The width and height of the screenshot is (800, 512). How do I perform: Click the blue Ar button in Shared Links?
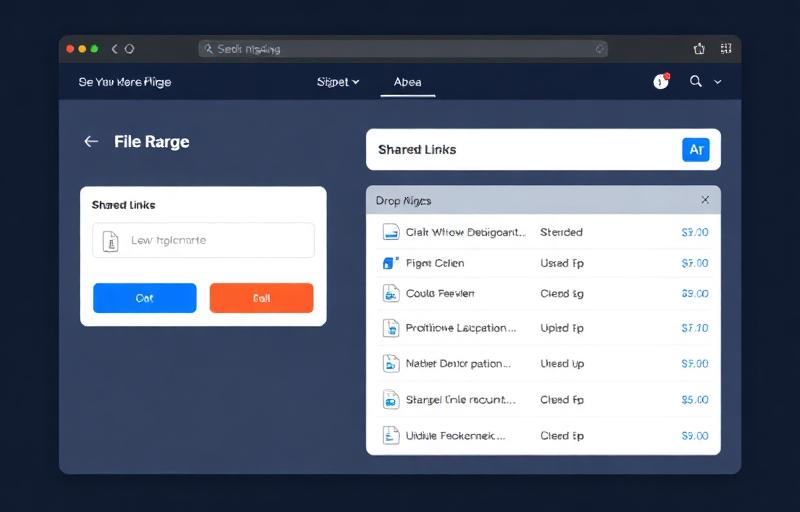point(696,149)
